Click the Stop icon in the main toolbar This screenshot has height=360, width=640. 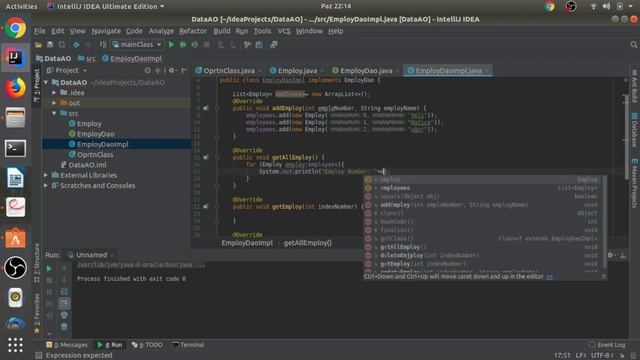click(207, 44)
